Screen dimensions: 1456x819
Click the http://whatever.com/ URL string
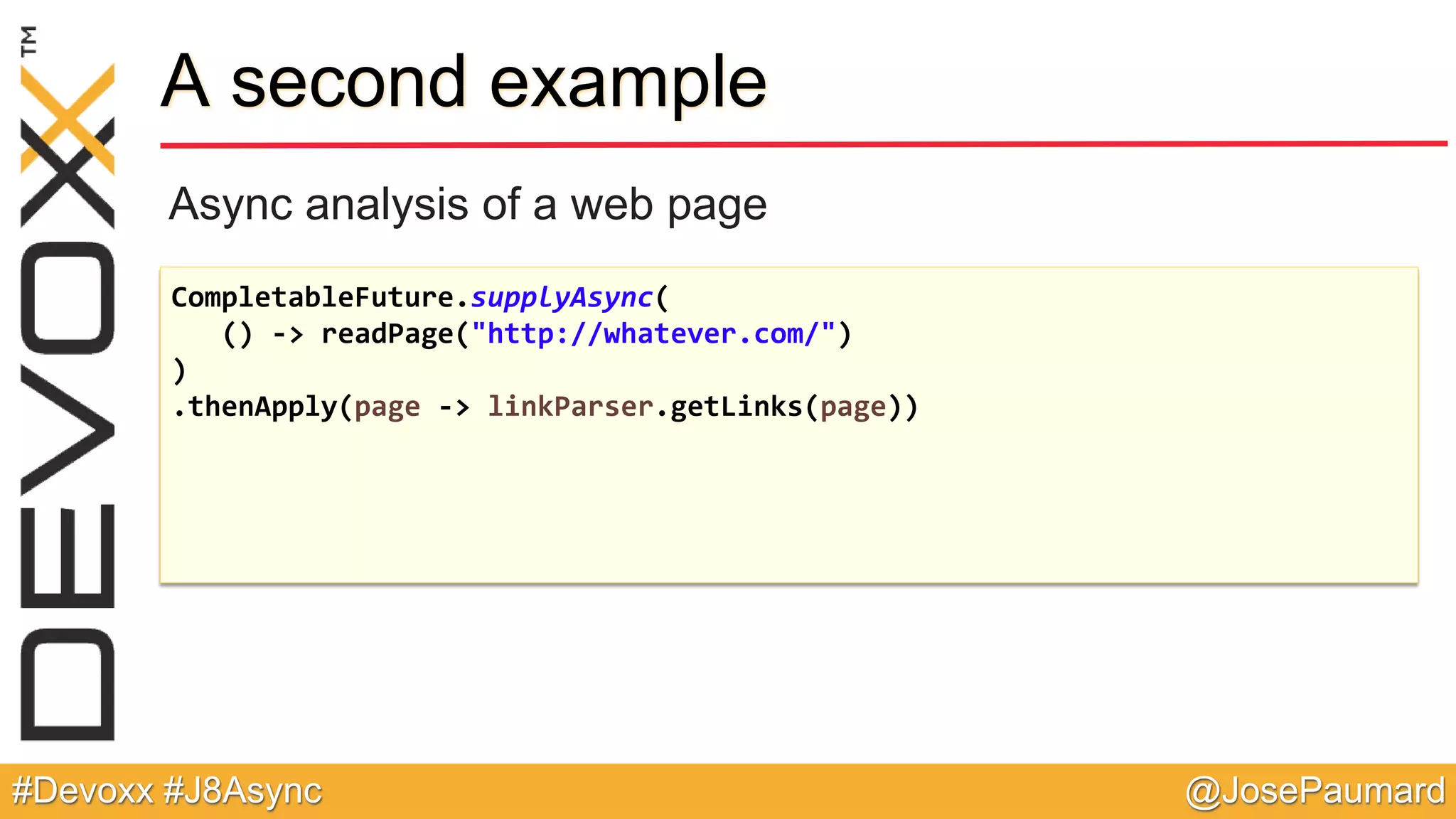[652, 333]
